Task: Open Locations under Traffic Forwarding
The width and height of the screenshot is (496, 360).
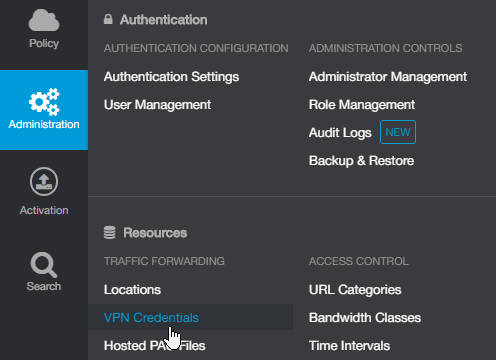Action: 132,290
